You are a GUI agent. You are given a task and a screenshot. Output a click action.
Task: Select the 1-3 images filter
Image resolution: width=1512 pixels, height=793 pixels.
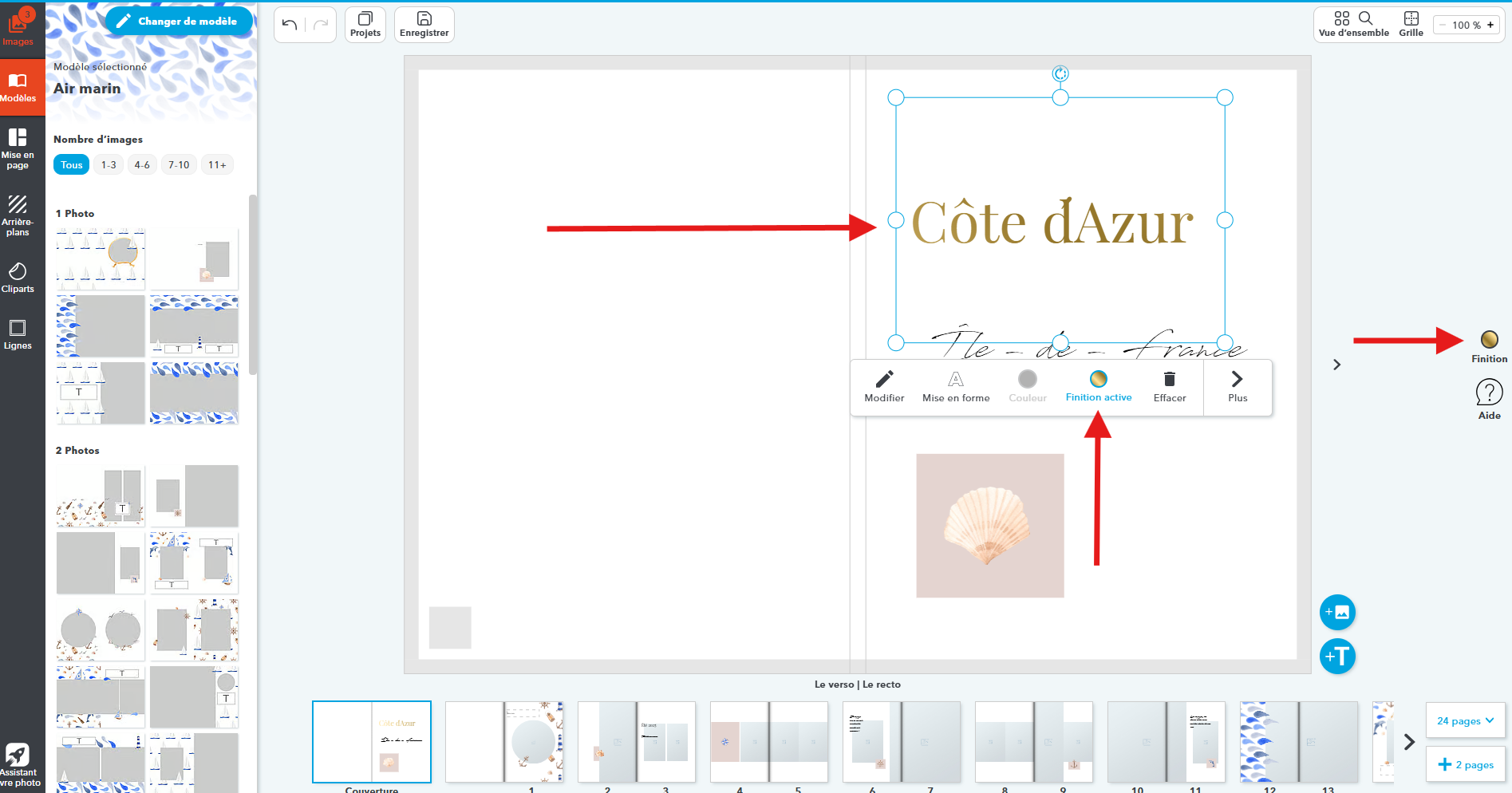[x=109, y=165]
